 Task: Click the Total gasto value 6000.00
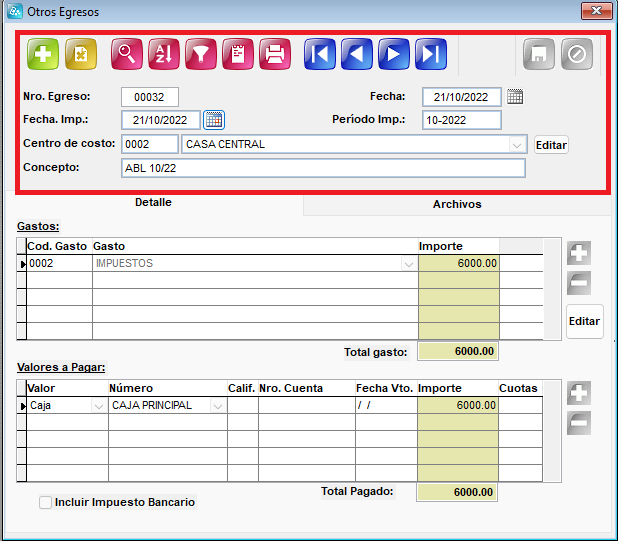[x=458, y=351]
